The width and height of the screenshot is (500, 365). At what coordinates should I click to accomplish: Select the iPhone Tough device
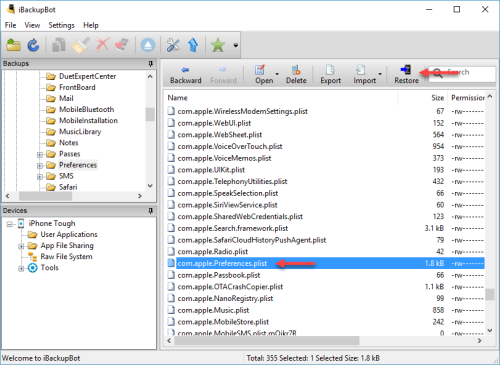(52, 223)
